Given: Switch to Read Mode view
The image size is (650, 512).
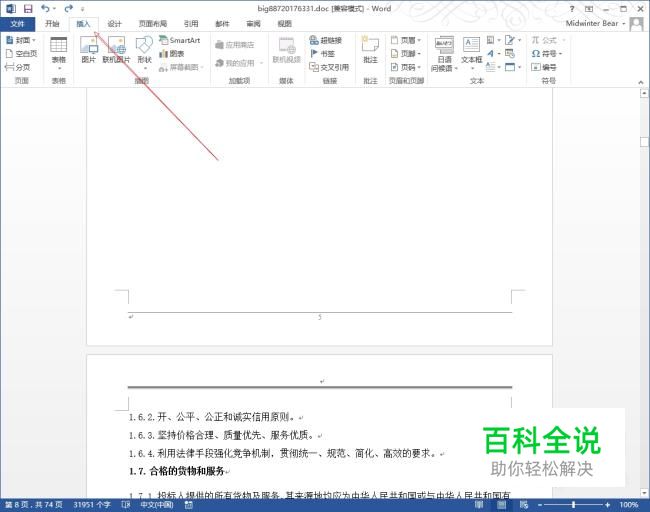Looking at the screenshot, I should coord(479,505).
